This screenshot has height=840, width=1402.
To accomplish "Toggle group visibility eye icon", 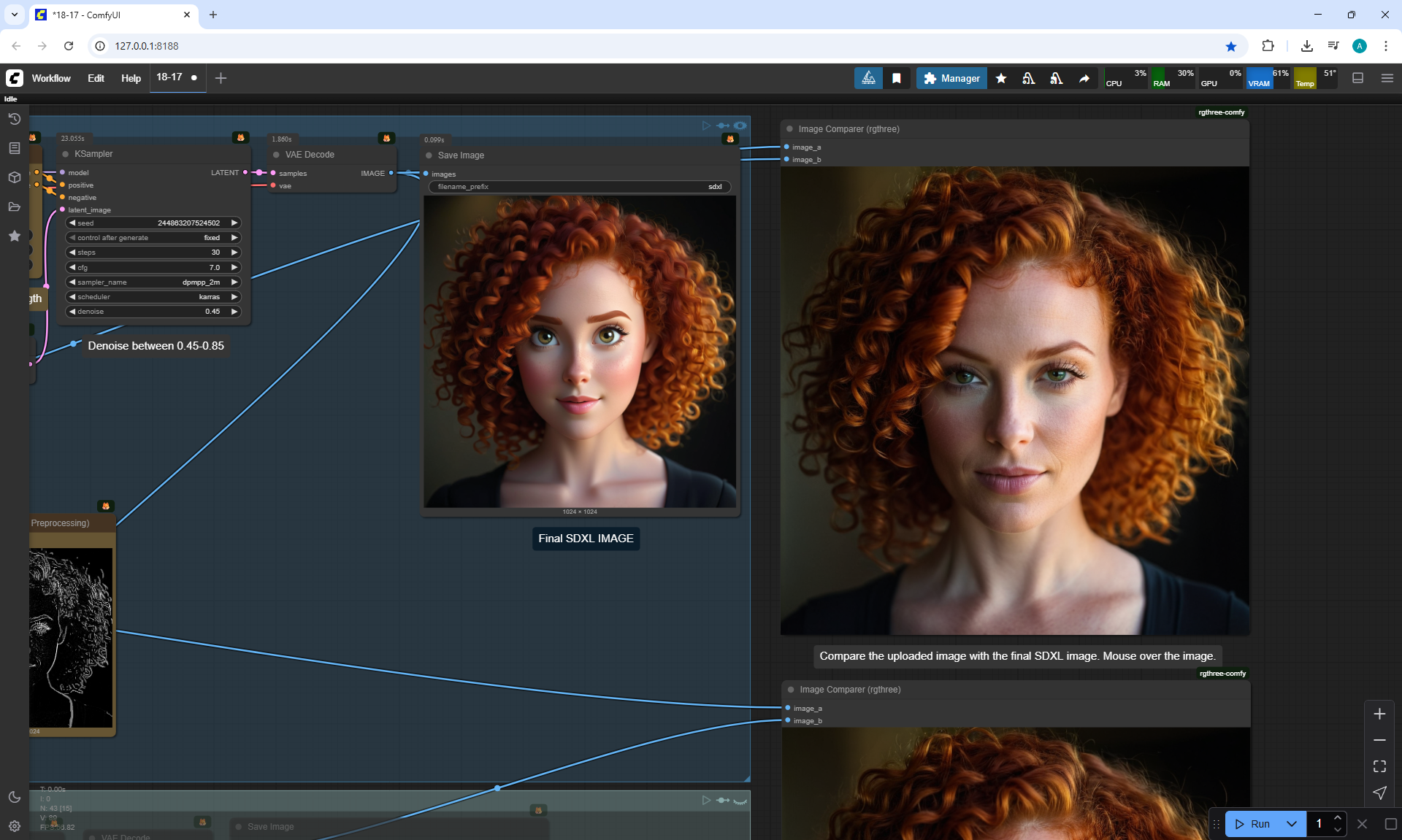I will [740, 126].
